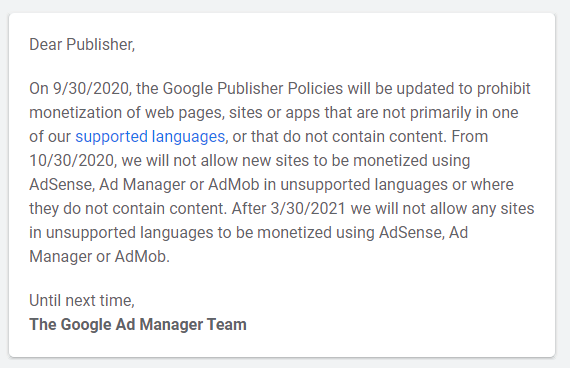570x368 pixels.
Task: Click 'AdSense, Ad Manager or AdMob' on the fifth line
Action: point(144,185)
